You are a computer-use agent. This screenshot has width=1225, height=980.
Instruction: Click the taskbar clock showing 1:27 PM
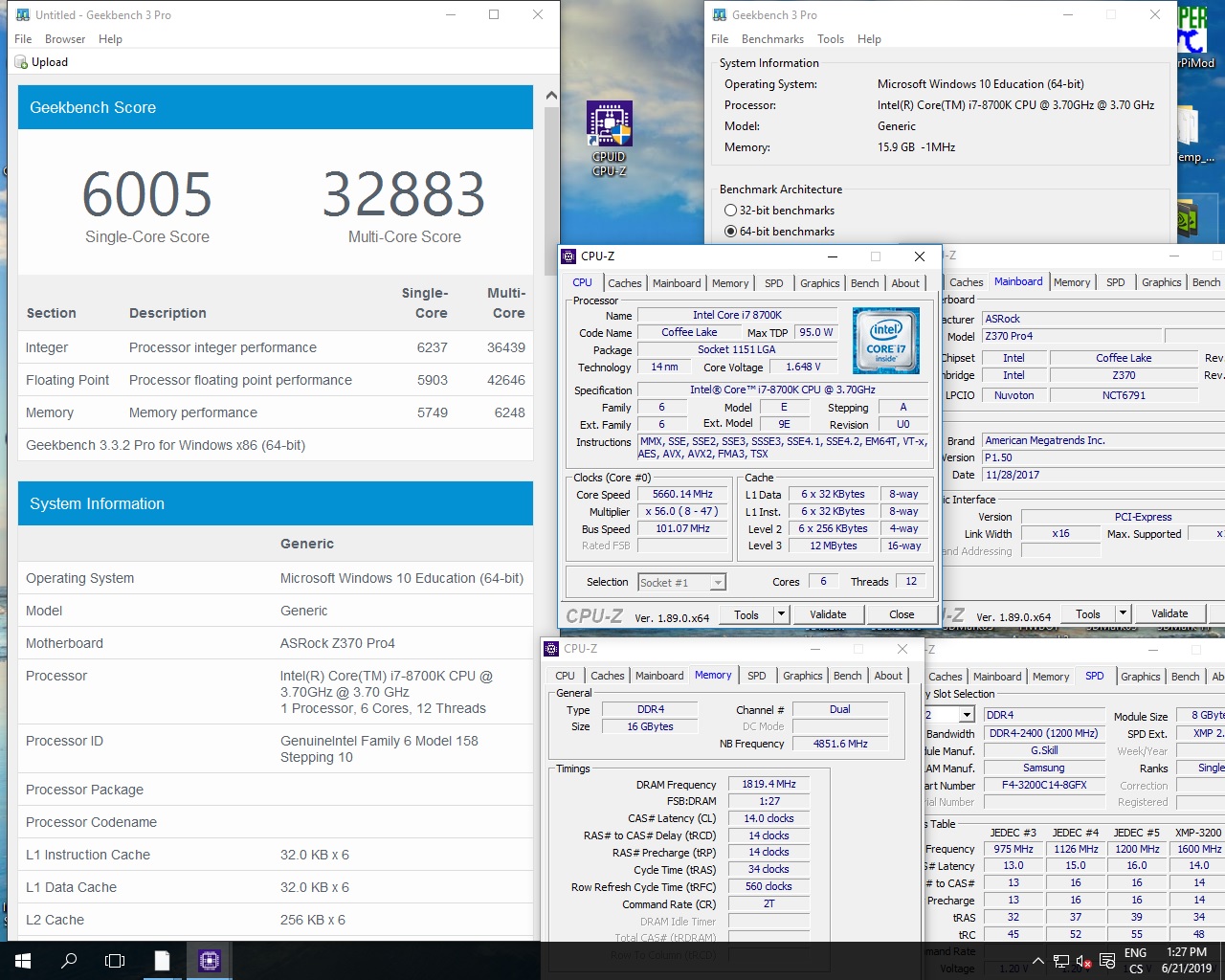[1187, 952]
